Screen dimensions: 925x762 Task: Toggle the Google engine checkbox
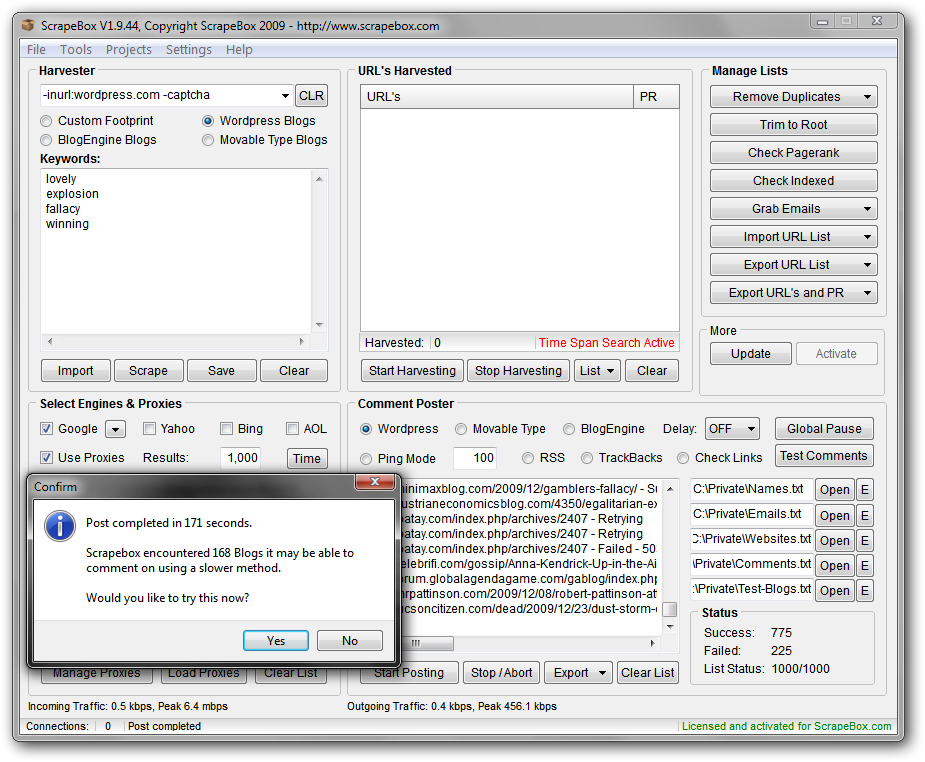tap(47, 429)
